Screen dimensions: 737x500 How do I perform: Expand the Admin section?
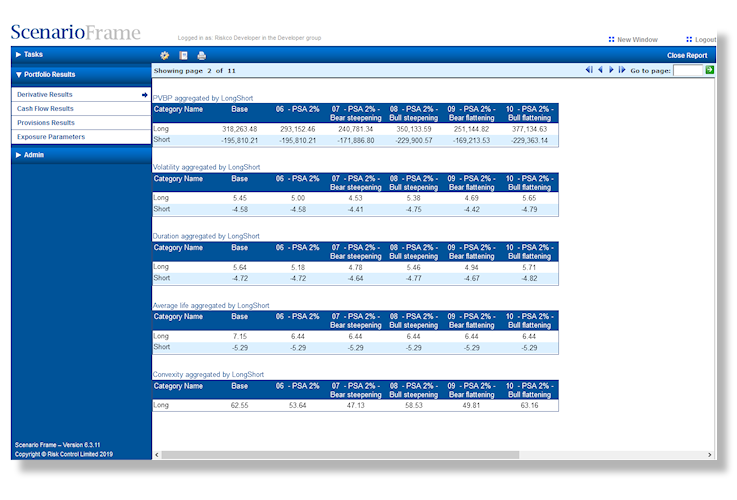point(81,155)
